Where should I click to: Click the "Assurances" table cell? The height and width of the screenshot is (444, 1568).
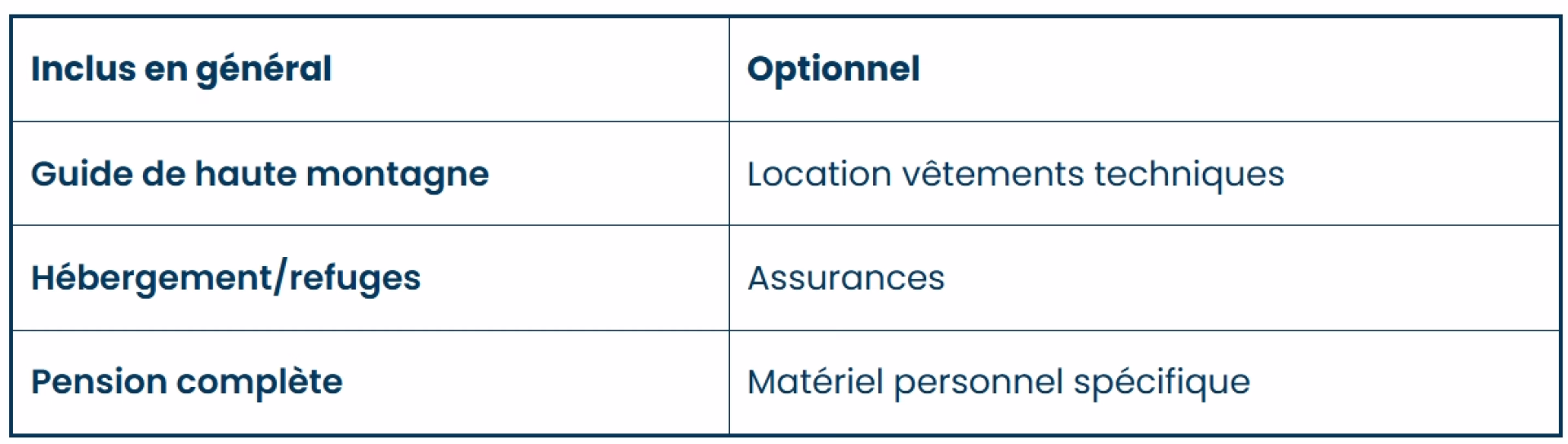(846, 278)
